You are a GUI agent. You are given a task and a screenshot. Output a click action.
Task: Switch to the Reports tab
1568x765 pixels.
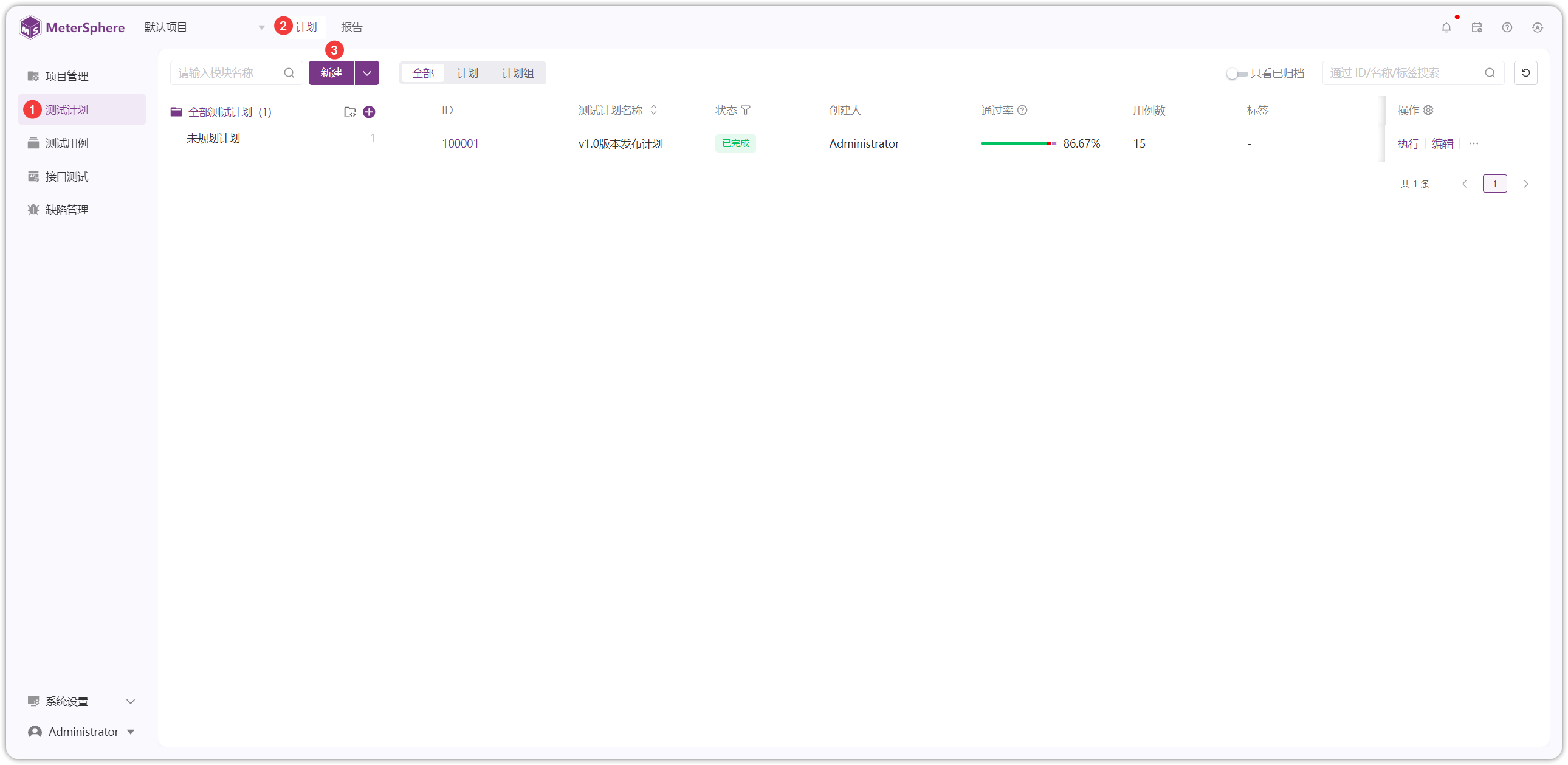coord(351,27)
